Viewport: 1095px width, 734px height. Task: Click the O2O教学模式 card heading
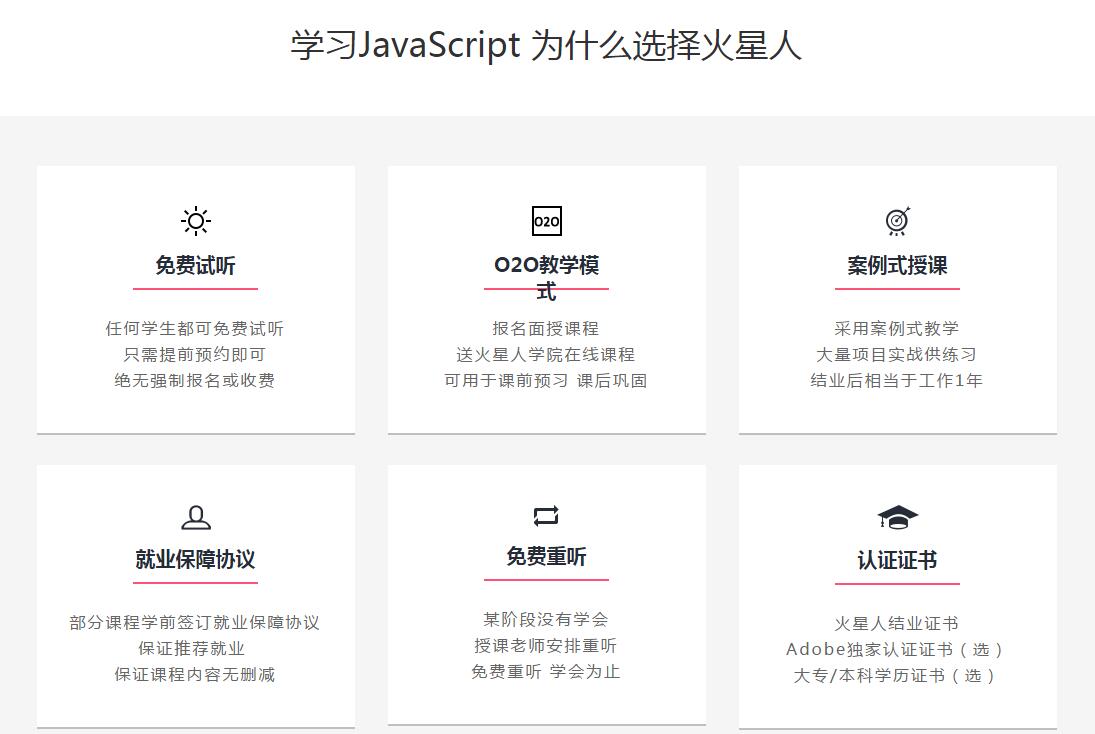[546, 278]
